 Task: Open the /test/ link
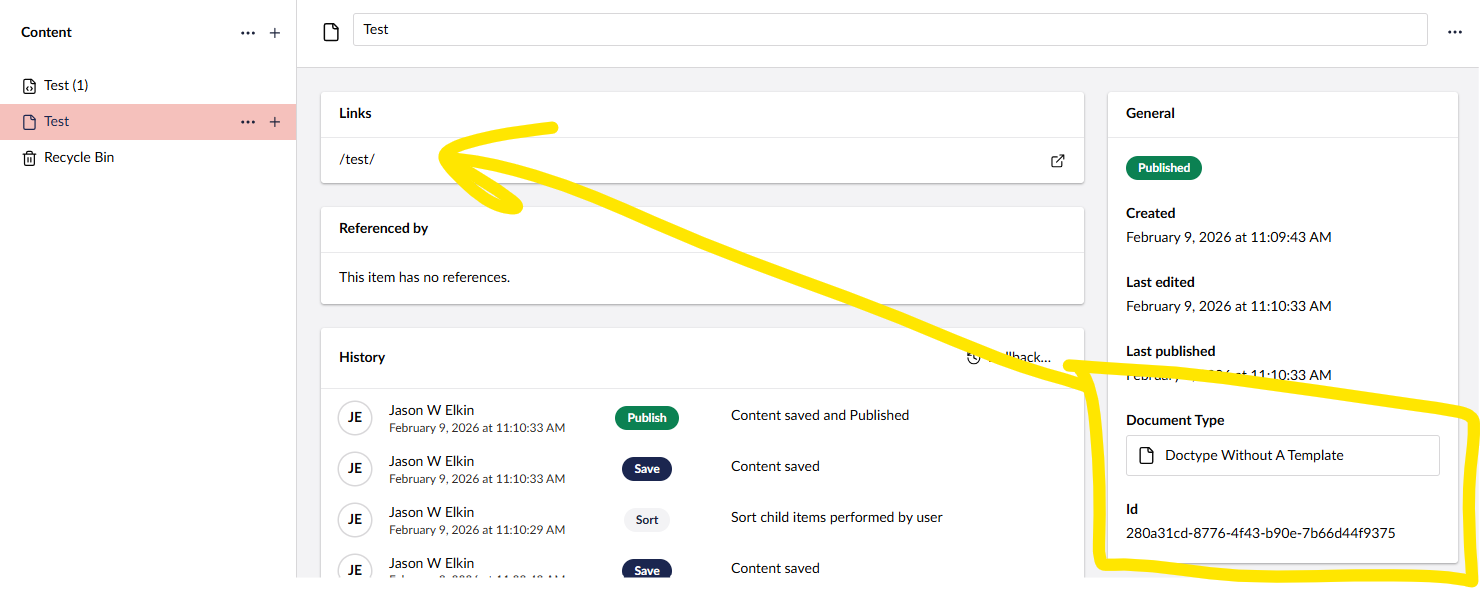pyautogui.click(x=357, y=160)
